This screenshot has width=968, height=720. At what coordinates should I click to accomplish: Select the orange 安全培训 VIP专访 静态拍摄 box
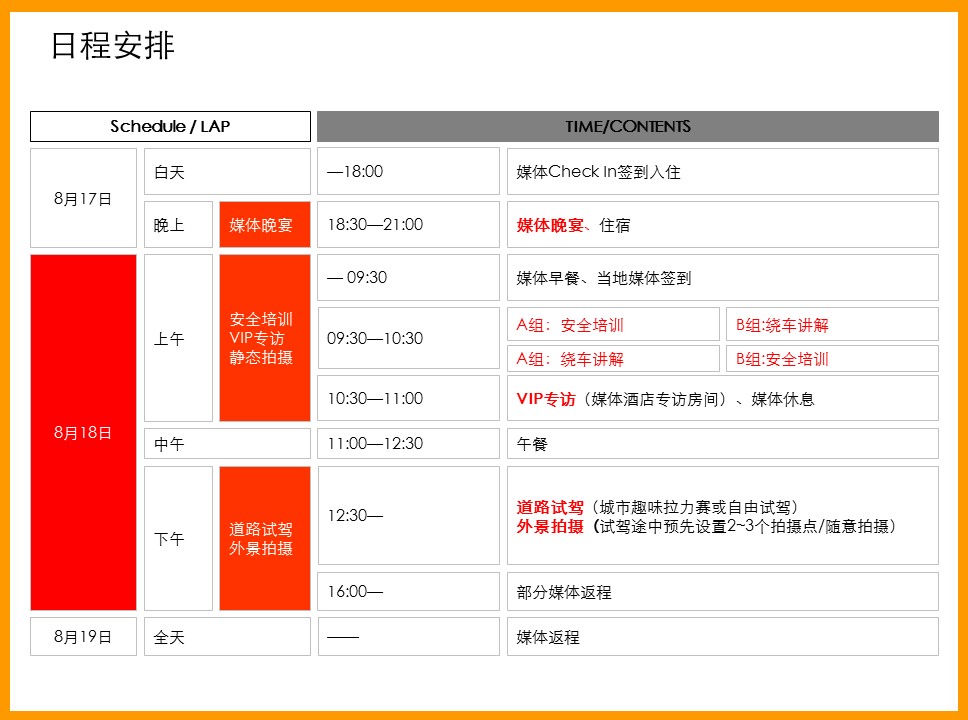tap(264, 338)
